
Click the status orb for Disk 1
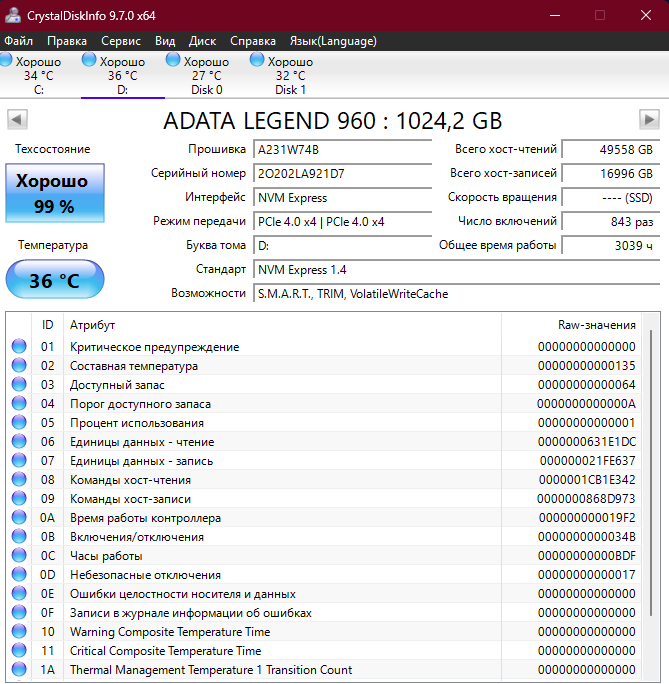click(258, 61)
